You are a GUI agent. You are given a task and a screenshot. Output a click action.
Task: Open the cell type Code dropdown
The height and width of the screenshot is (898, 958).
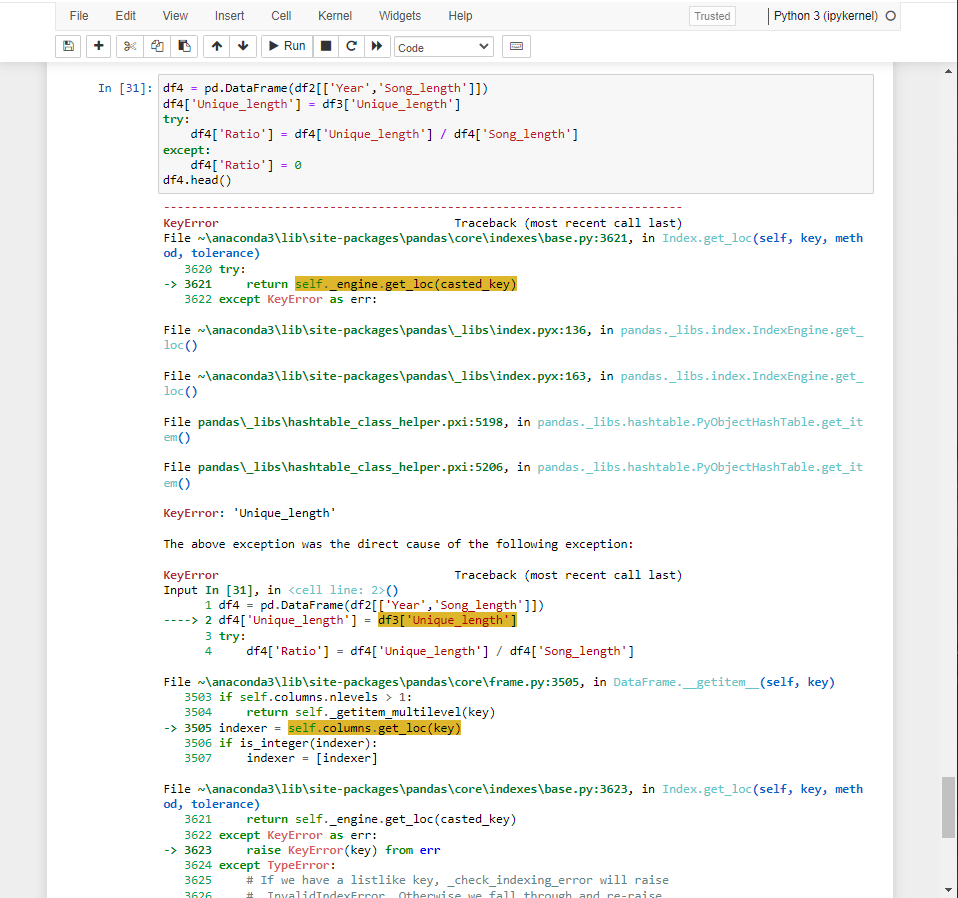pyautogui.click(x=444, y=47)
